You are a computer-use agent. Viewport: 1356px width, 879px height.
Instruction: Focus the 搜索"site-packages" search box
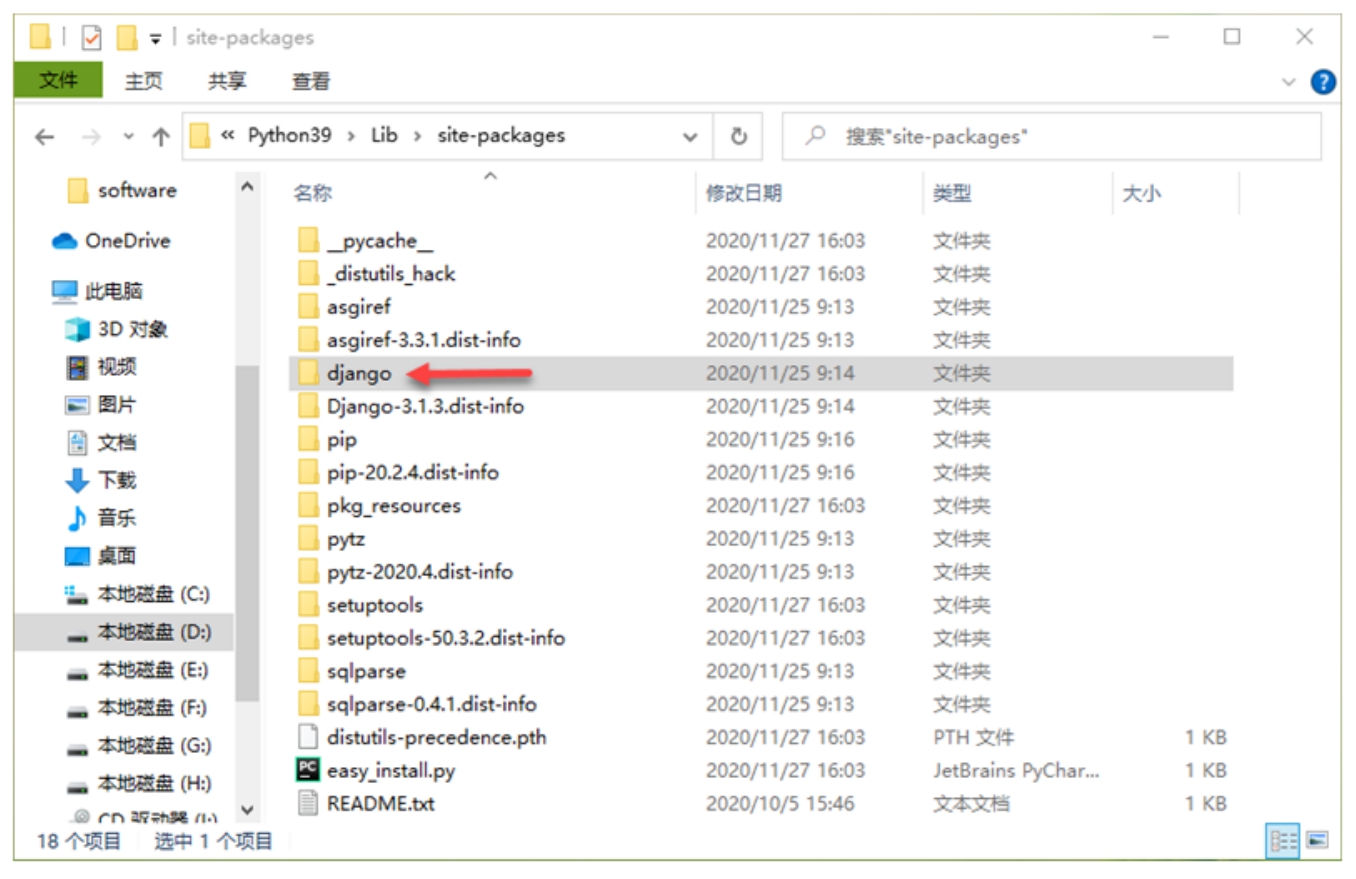tap(1051, 137)
